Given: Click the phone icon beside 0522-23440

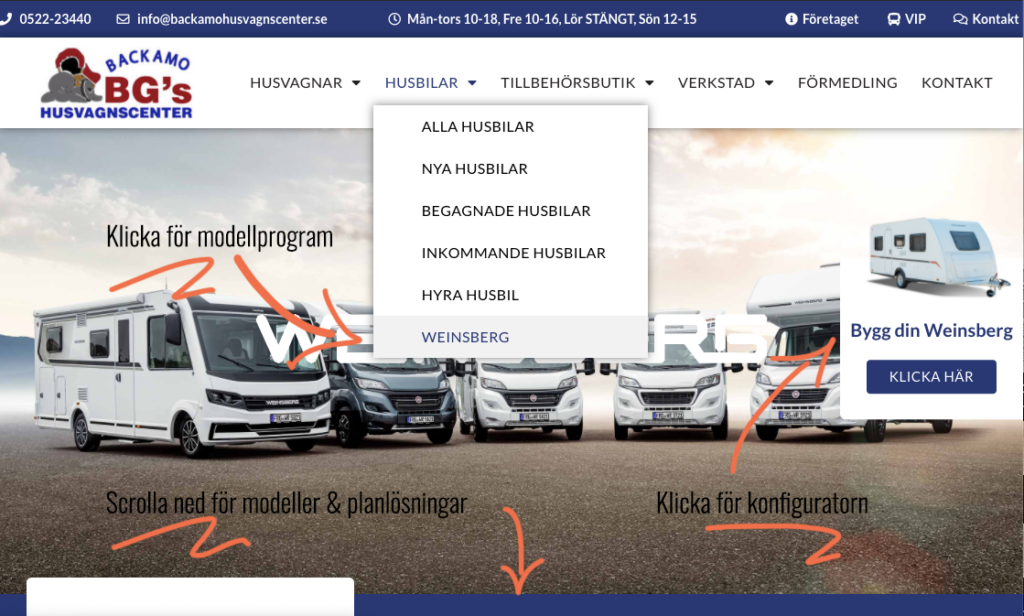Looking at the screenshot, I should [x=5, y=19].
